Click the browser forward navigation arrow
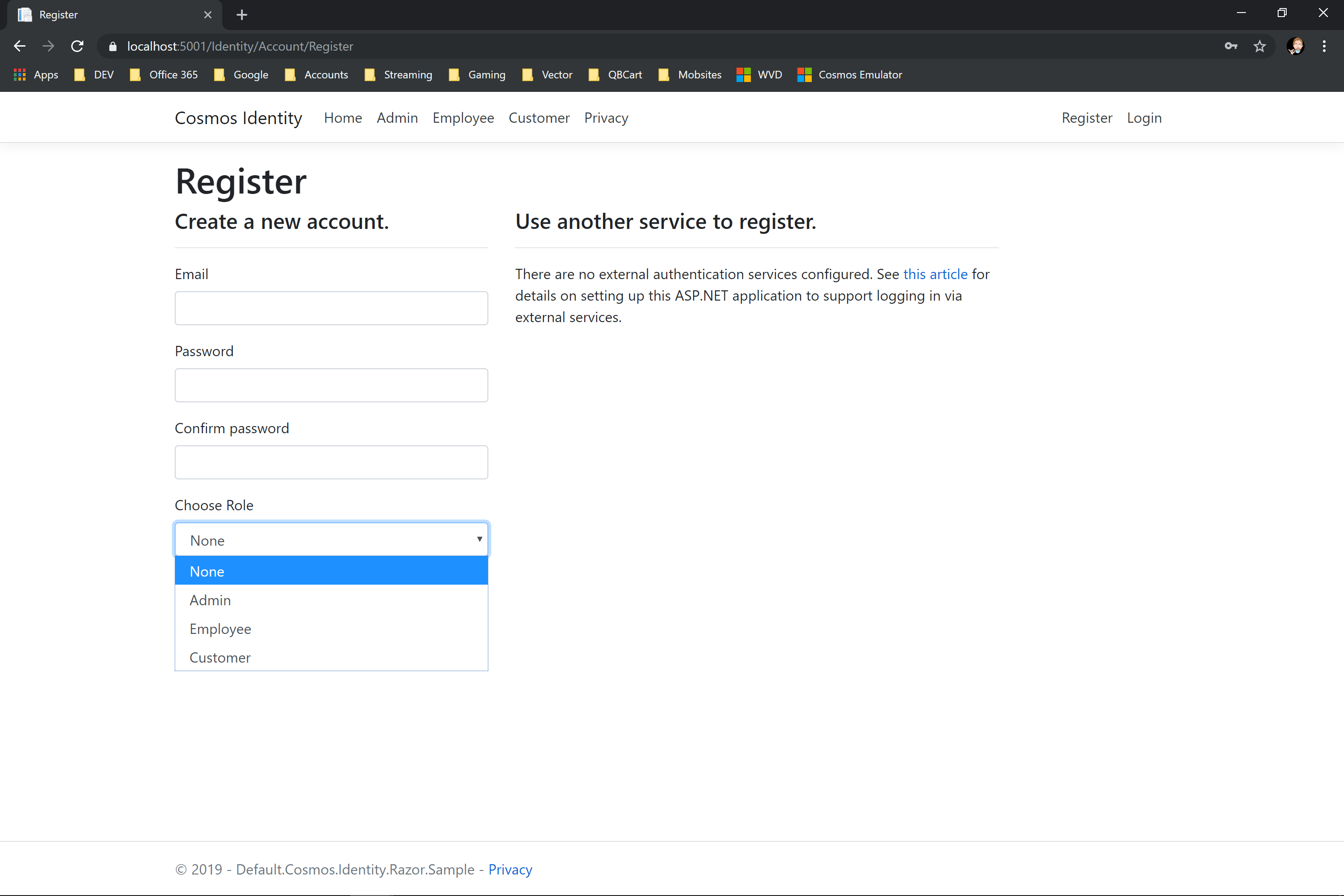Image resolution: width=1344 pixels, height=896 pixels. point(47,46)
